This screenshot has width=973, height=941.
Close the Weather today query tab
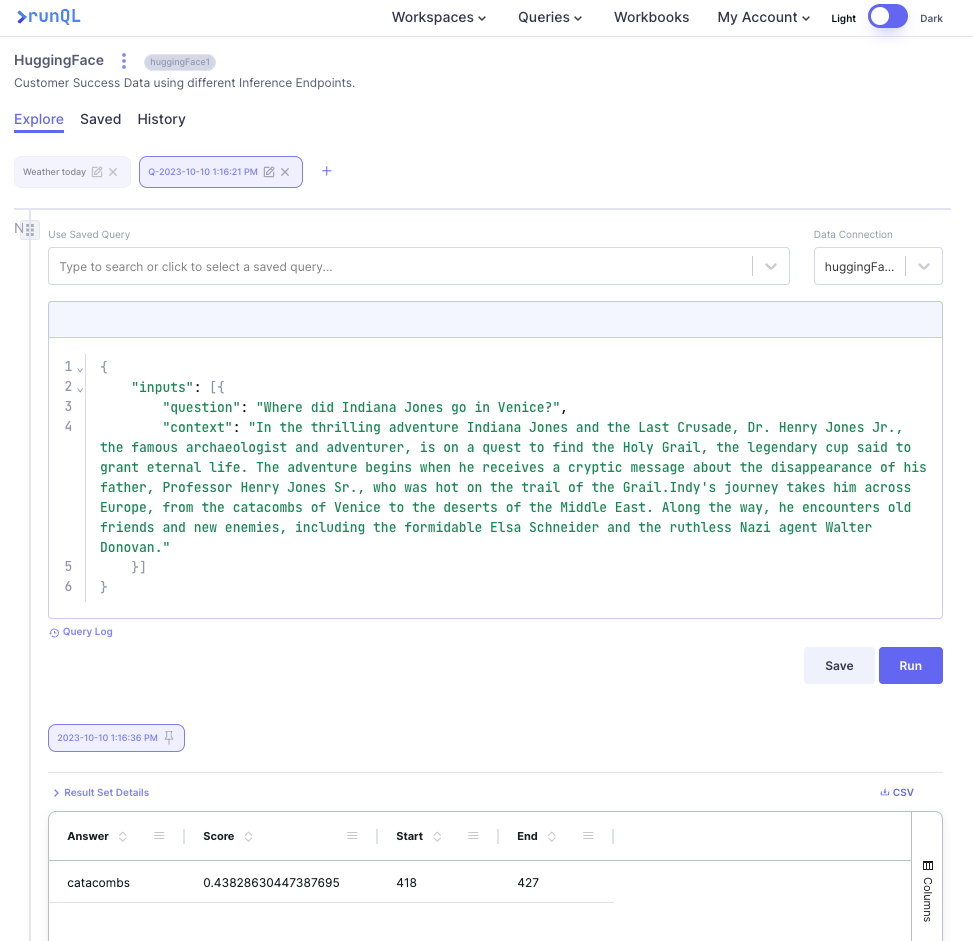[113, 172]
